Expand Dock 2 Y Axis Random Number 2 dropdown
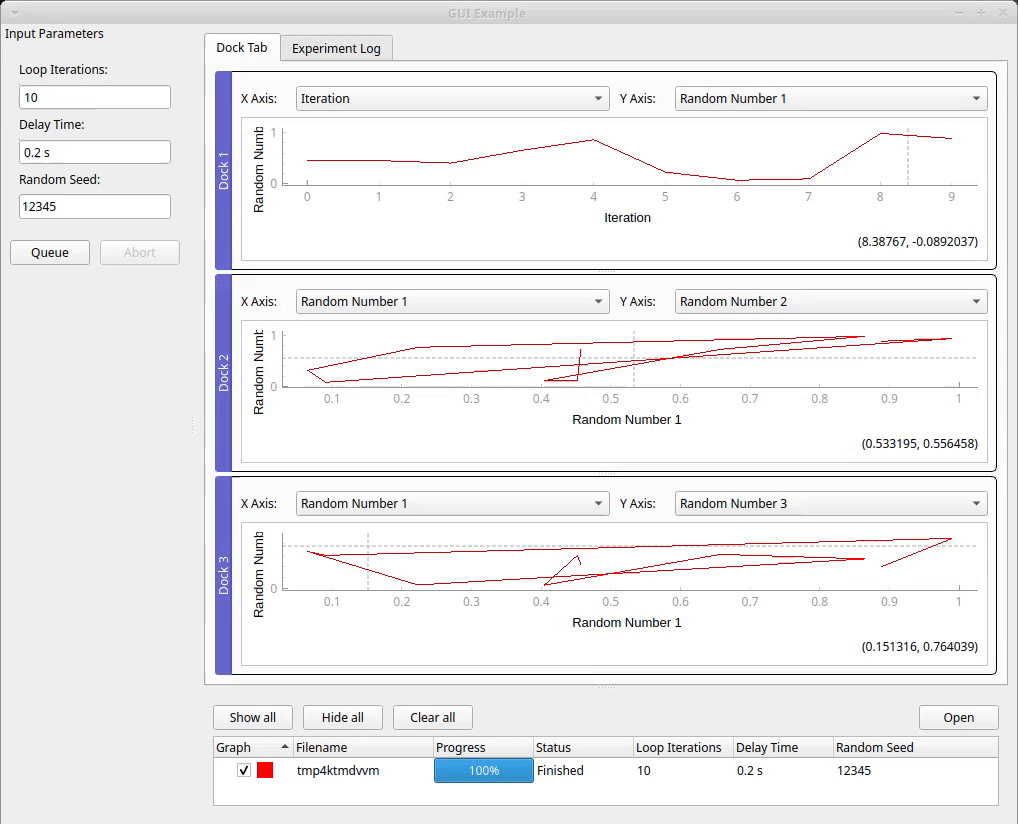The height and width of the screenshot is (824, 1018). [830, 302]
